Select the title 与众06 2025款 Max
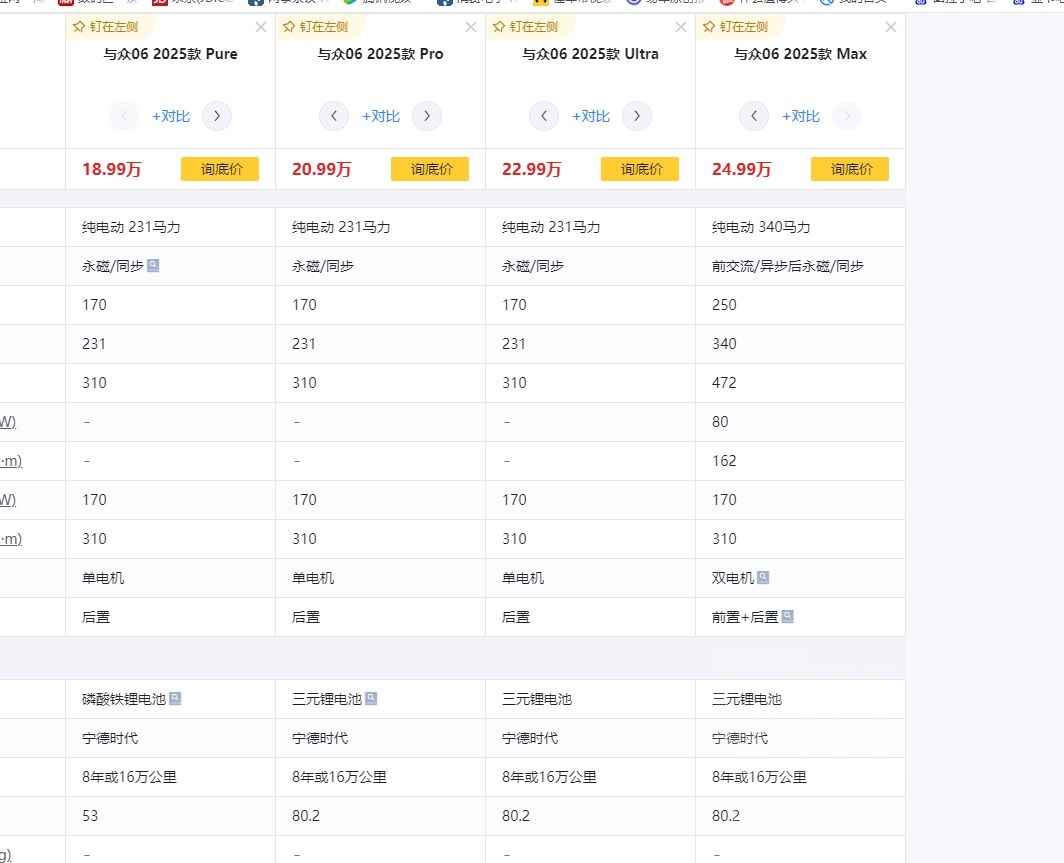The width and height of the screenshot is (1064, 863). (x=801, y=54)
